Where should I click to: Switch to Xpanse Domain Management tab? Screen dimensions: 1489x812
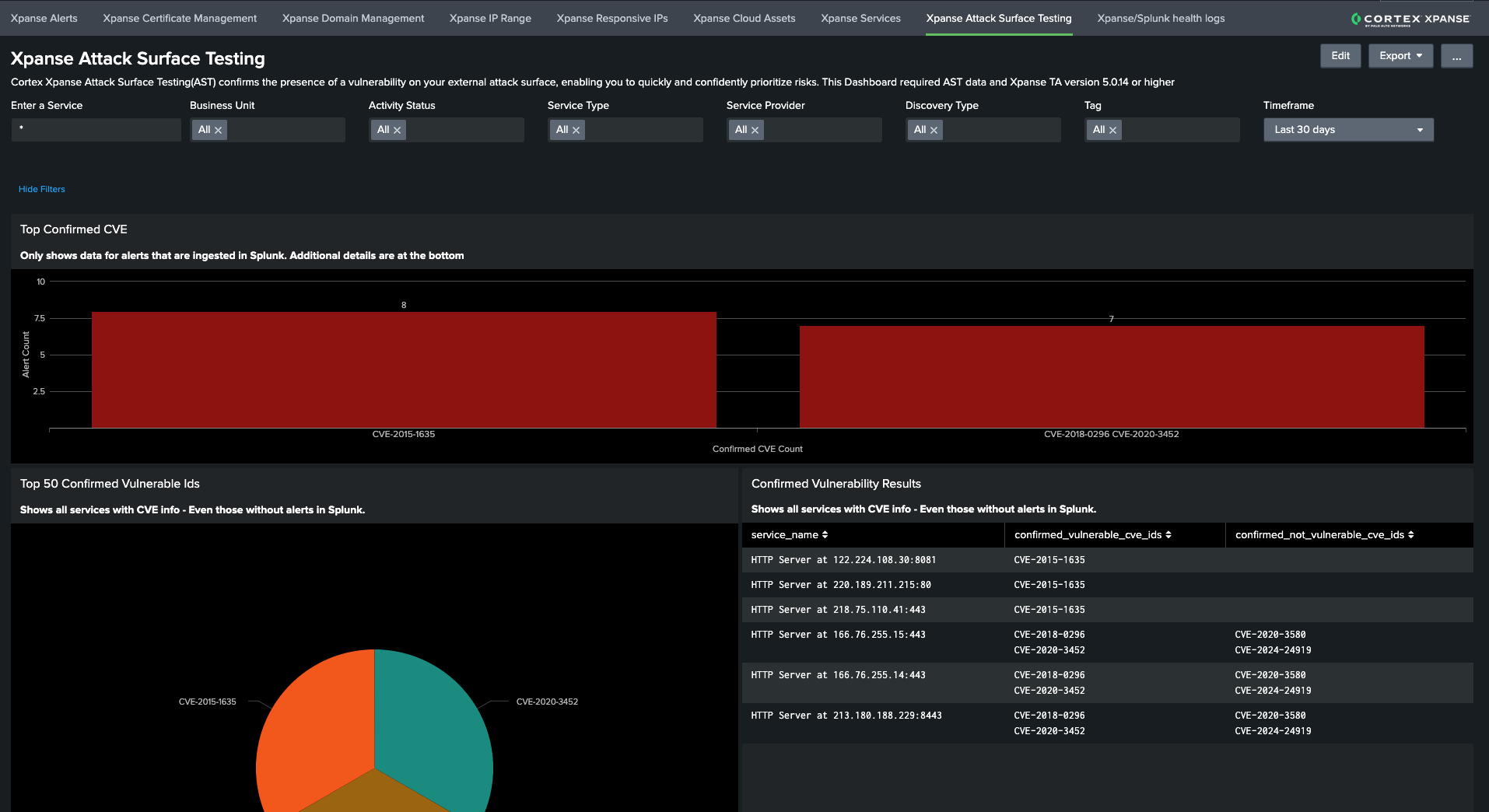click(353, 18)
